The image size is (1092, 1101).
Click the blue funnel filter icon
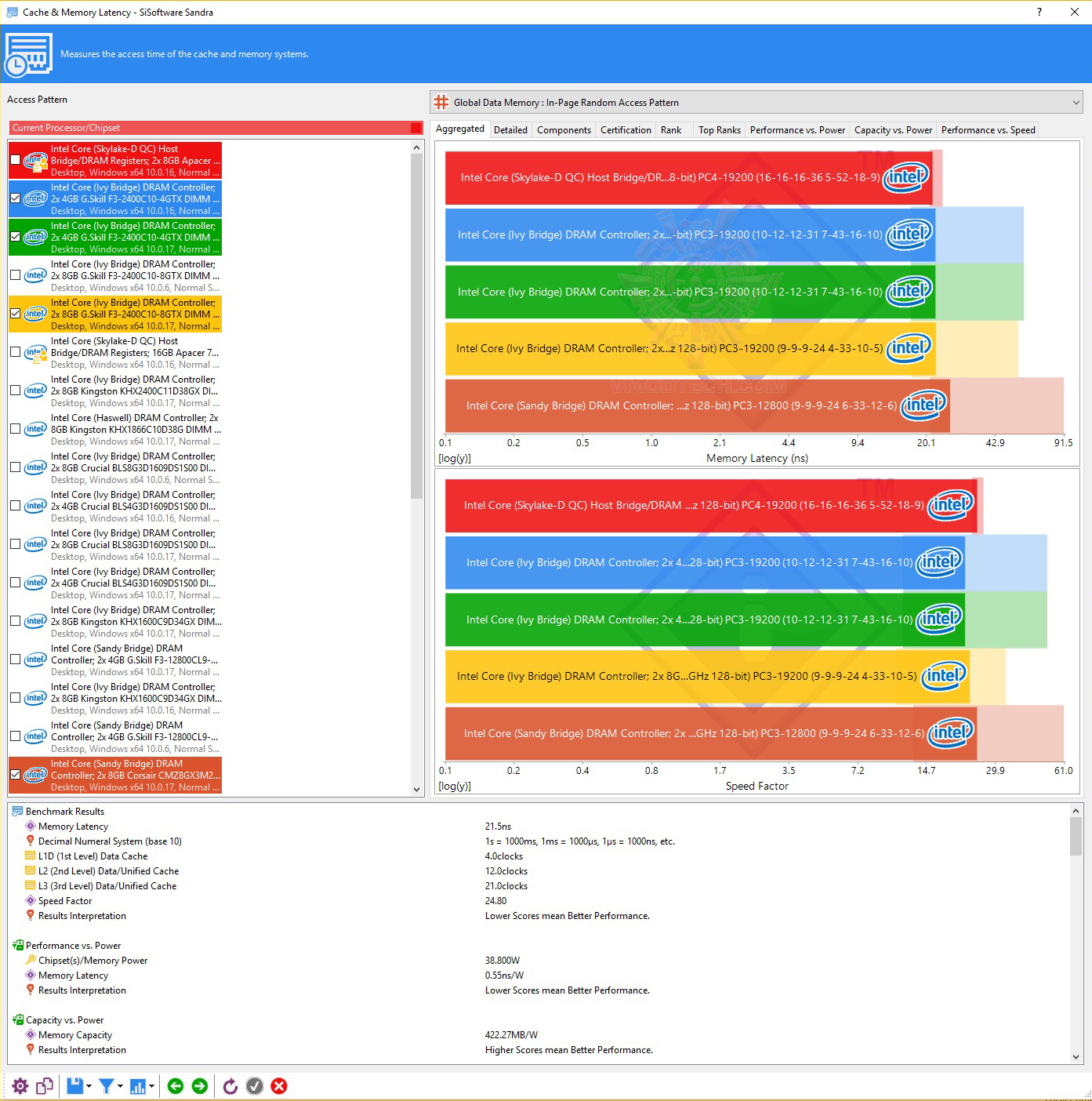107,1086
